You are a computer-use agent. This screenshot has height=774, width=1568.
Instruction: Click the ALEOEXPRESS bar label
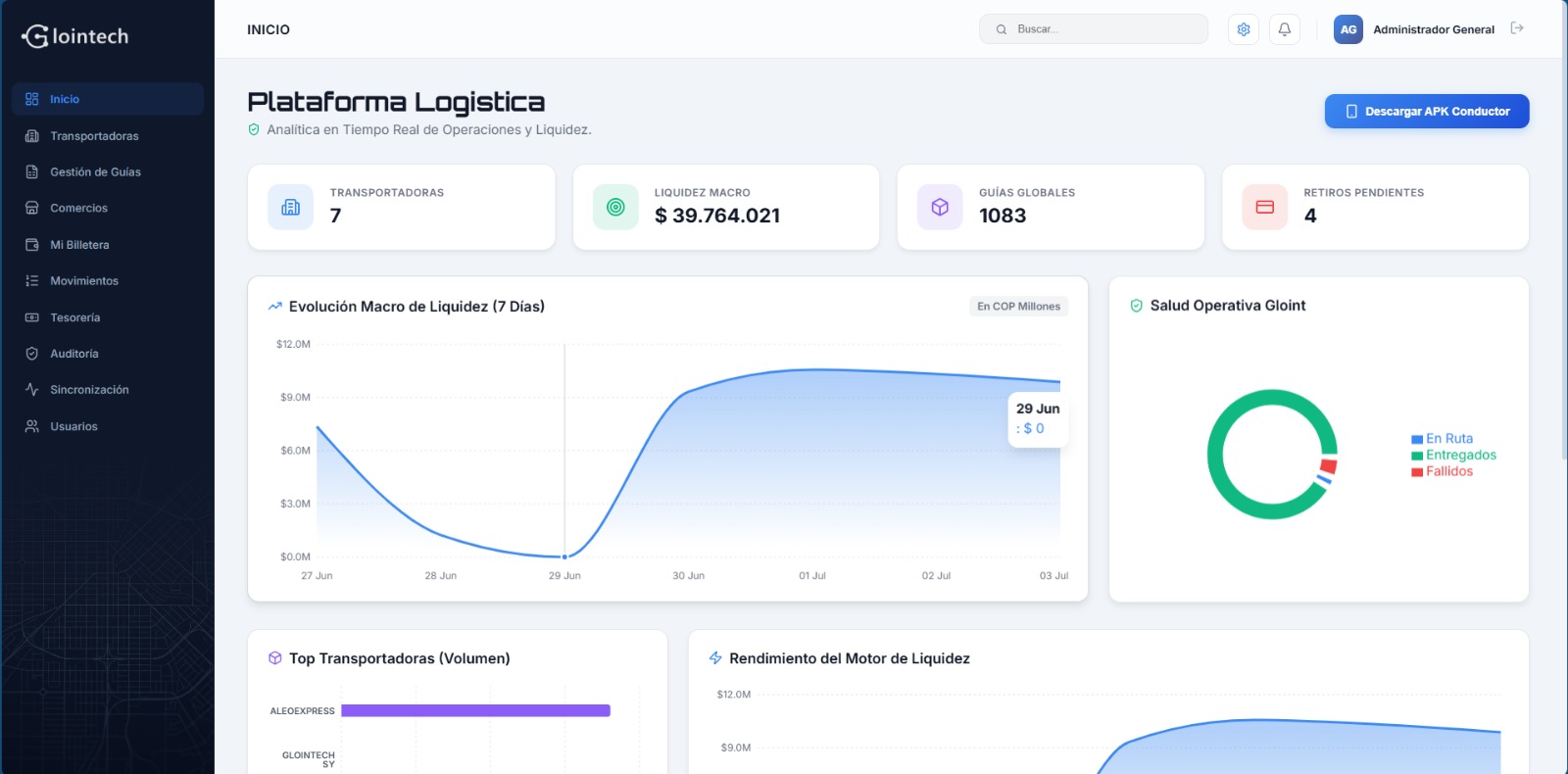coord(302,711)
